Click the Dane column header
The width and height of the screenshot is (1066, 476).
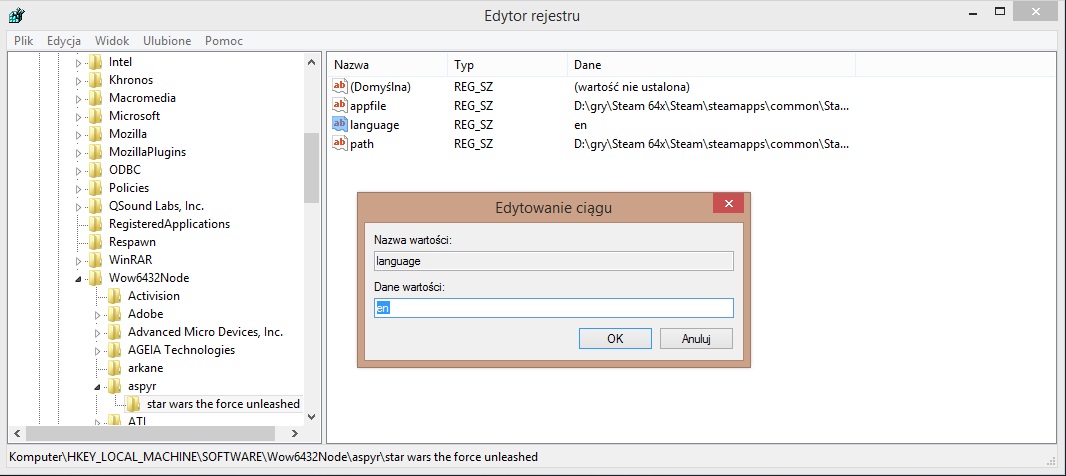tap(711, 65)
